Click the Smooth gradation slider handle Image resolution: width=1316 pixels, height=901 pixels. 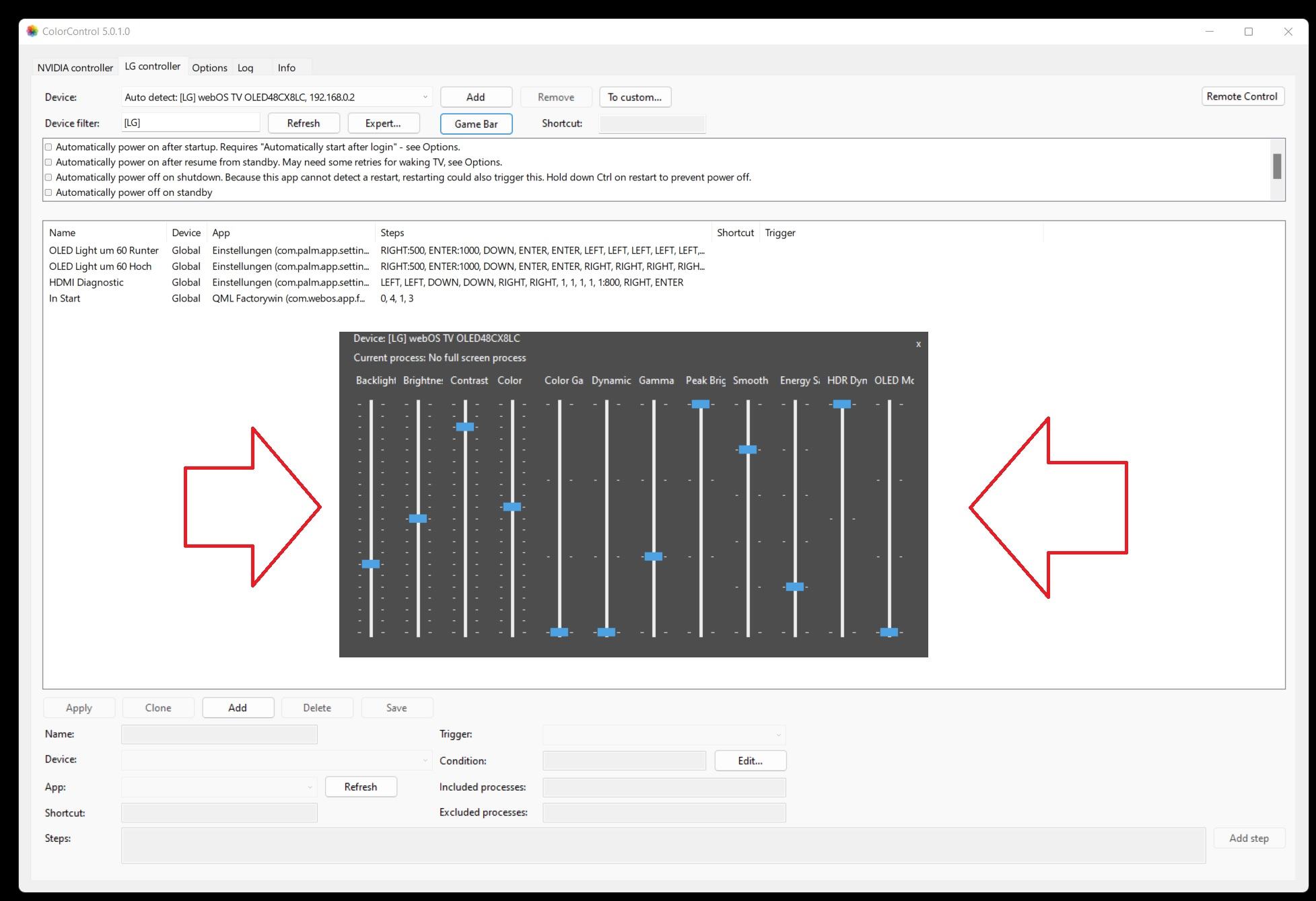pyautogui.click(x=748, y=449)
